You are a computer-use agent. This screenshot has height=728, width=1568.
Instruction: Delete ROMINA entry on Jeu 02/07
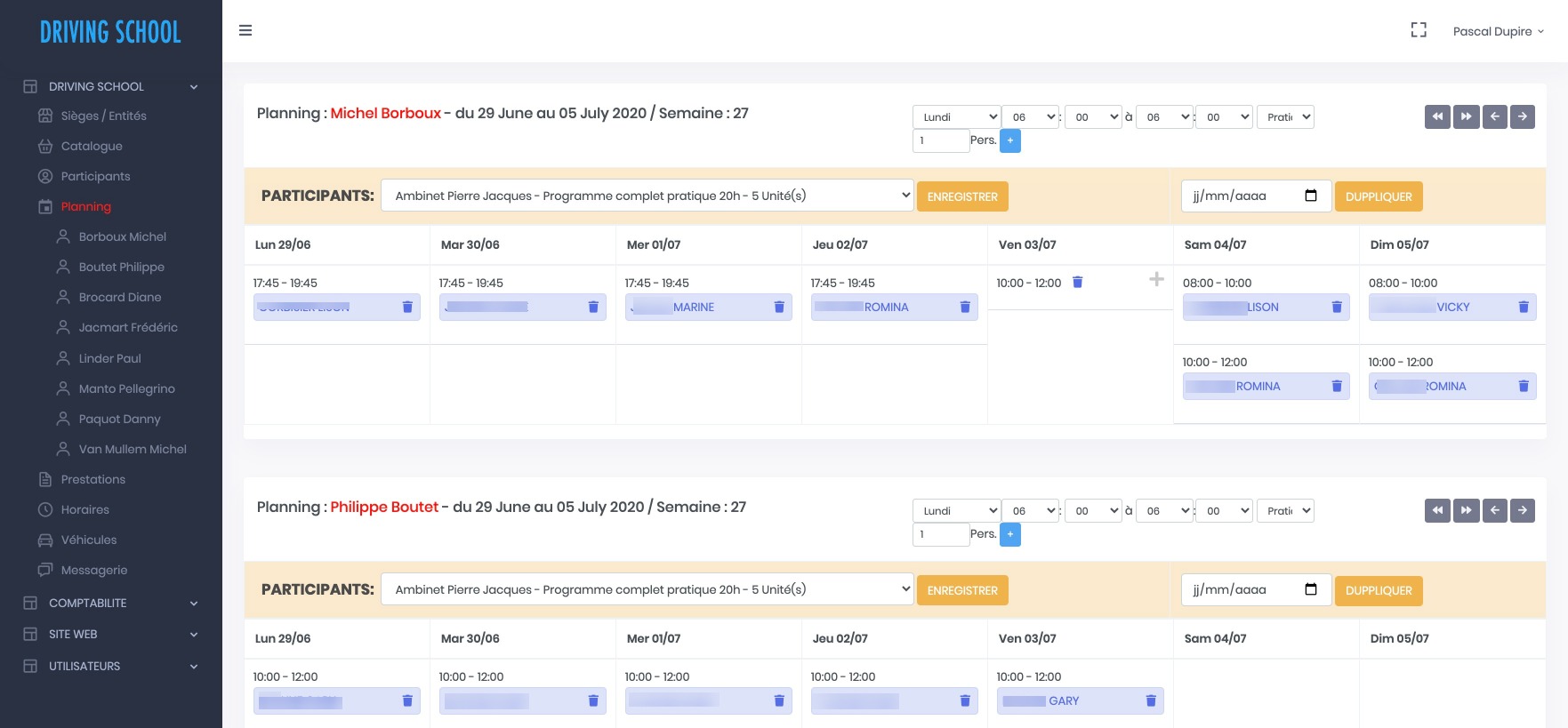[965, 307]
